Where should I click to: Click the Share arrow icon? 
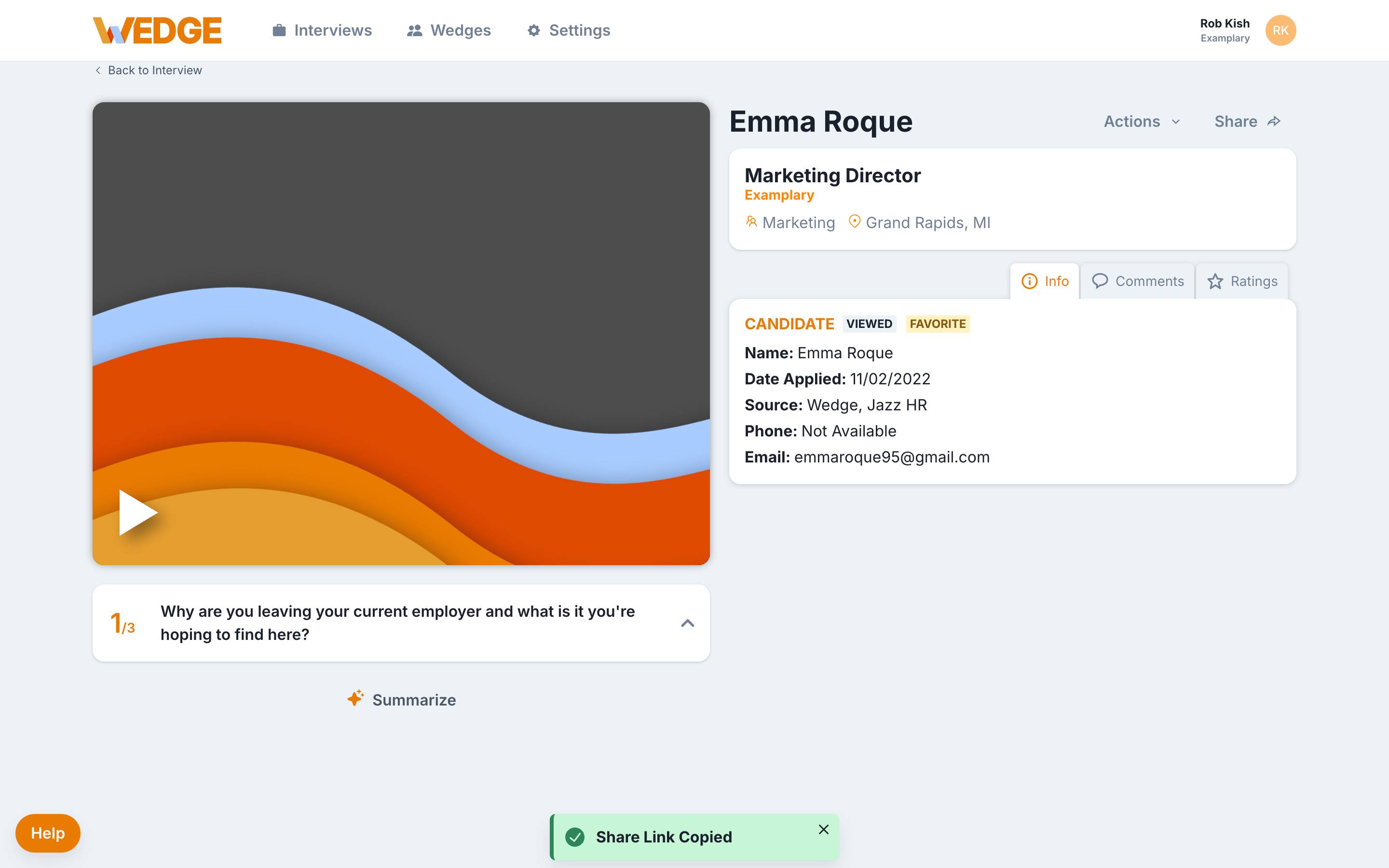pos(1274,121)
